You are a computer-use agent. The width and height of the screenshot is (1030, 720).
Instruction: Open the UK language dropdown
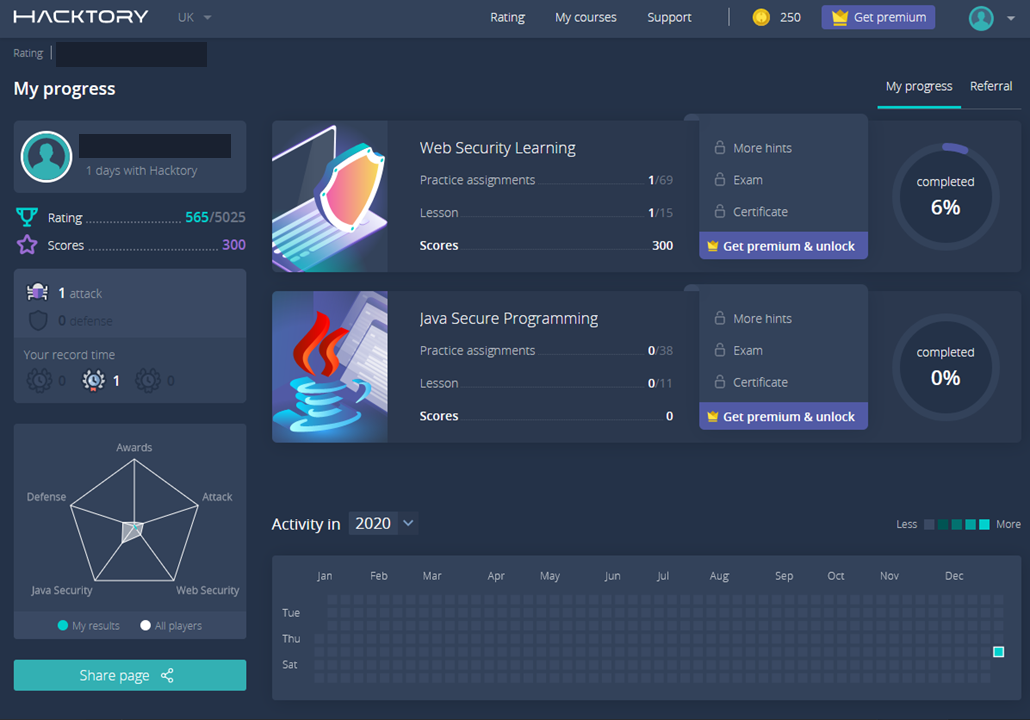(194, 18)
